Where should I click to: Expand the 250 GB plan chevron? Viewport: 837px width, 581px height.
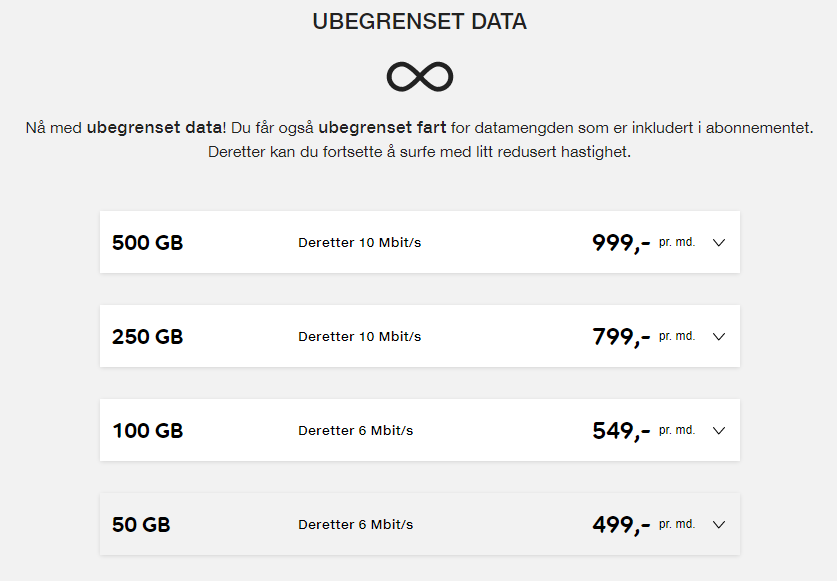click(719, 336)
